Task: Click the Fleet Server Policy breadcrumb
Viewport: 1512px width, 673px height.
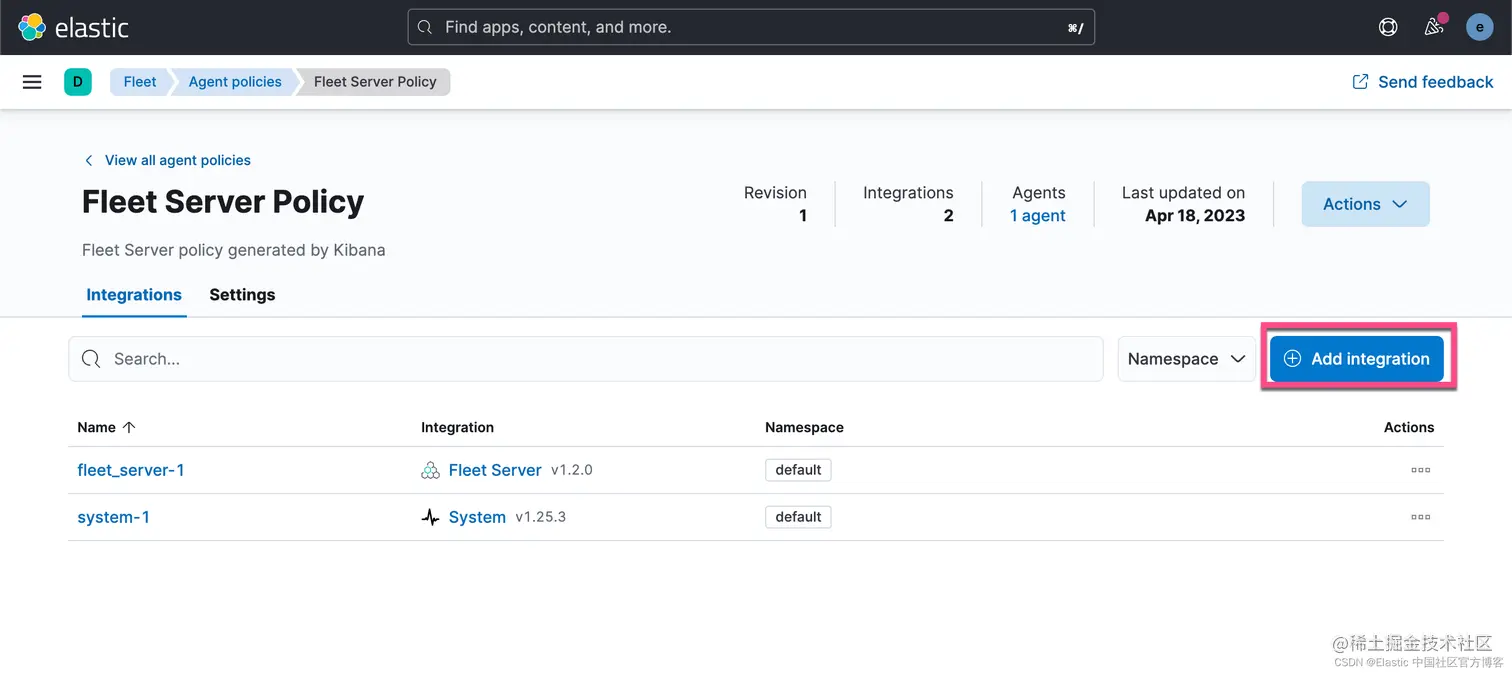Action: click(x=375, y=82)
